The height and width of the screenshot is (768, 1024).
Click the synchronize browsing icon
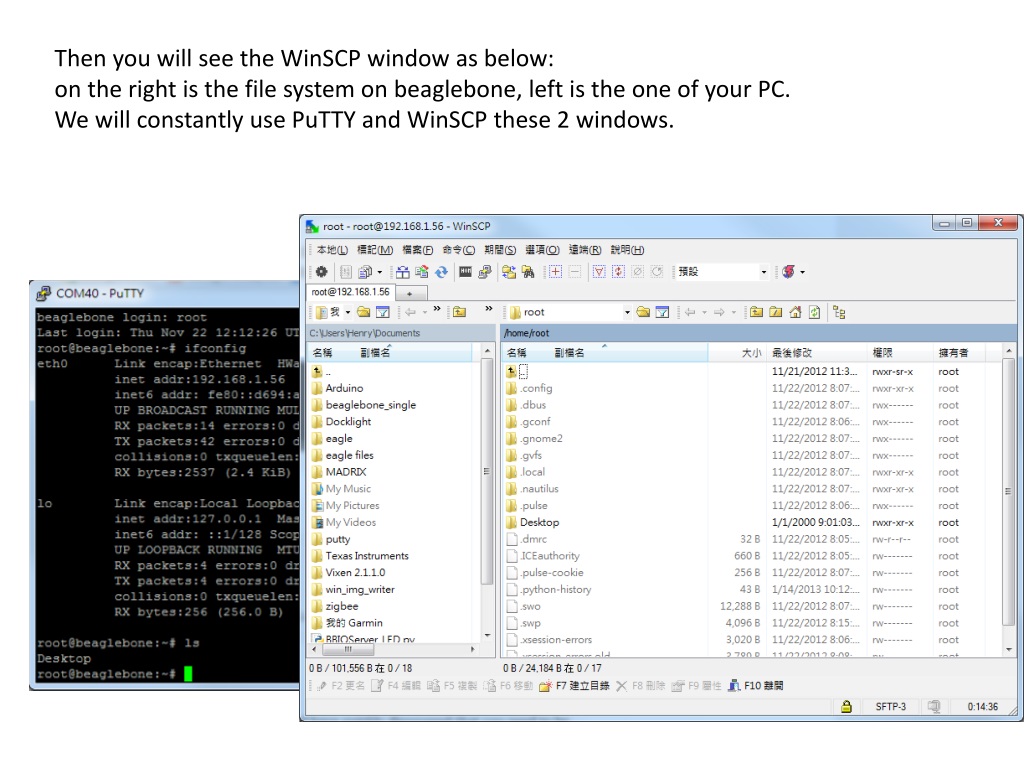[x=509, y=272]
